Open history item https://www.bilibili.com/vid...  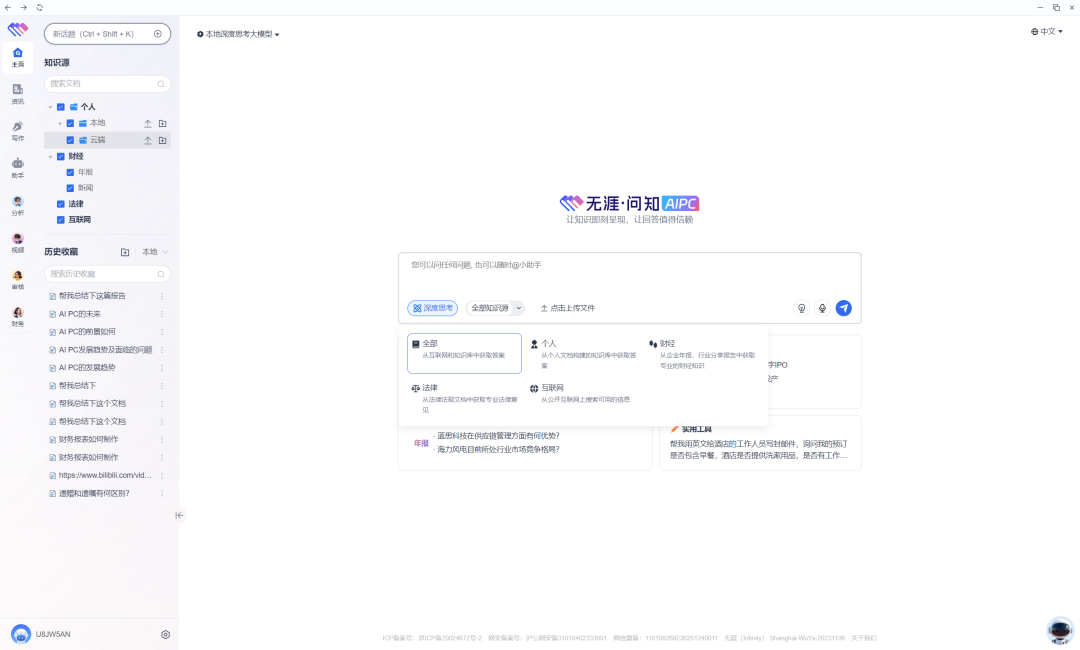pos(105,475)
